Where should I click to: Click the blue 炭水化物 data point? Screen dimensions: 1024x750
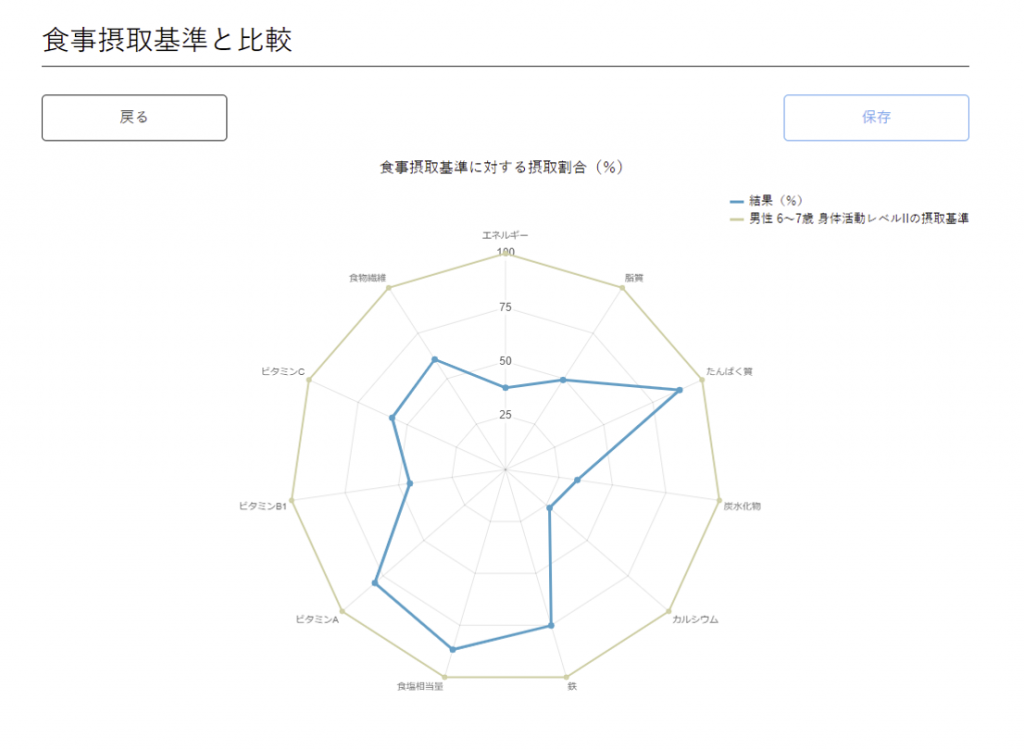tap(577, 480)
